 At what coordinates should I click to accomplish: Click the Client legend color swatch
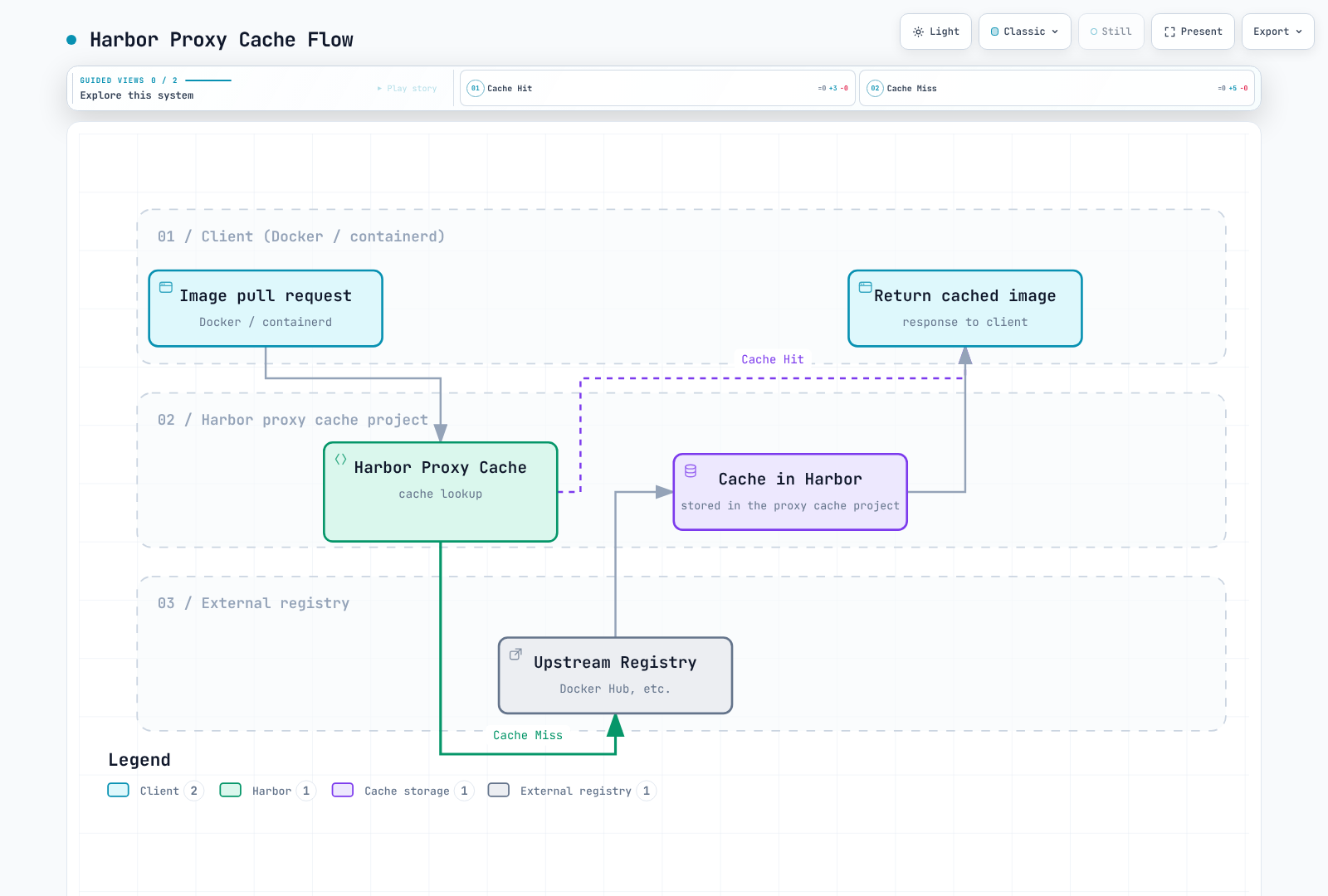[x=119, y=790]
